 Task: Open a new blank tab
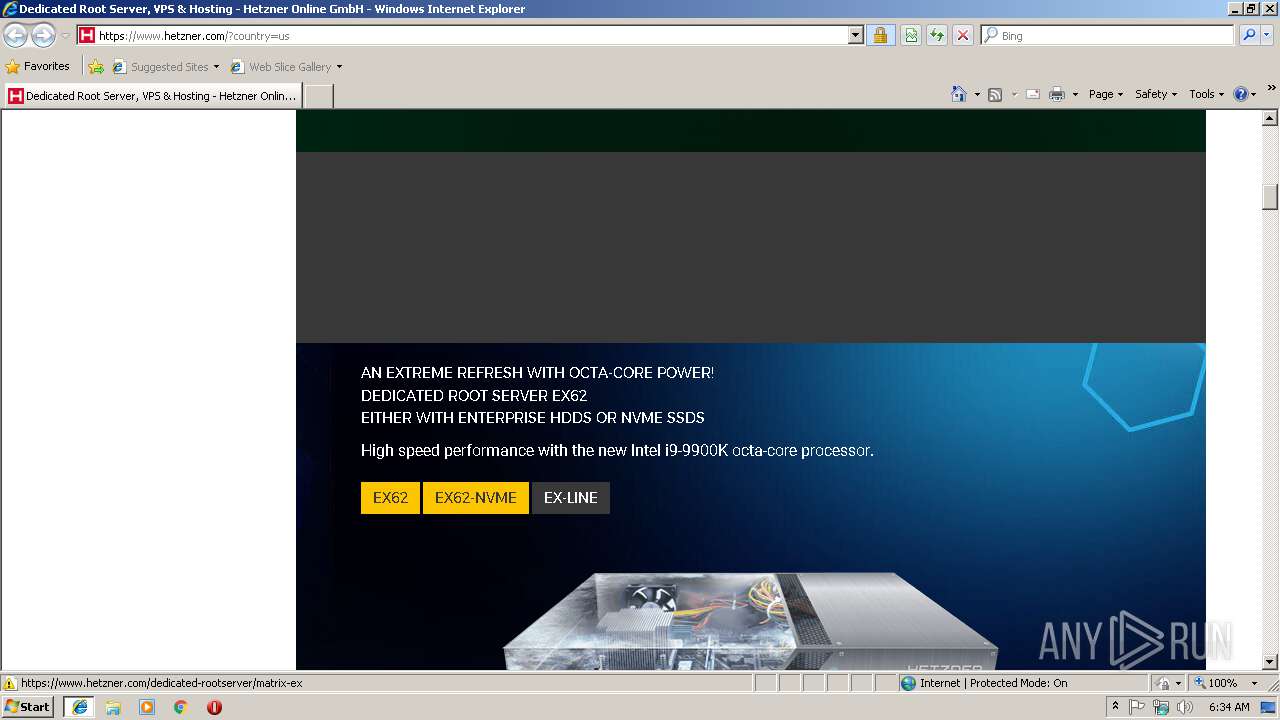click(x=318, y=96)
